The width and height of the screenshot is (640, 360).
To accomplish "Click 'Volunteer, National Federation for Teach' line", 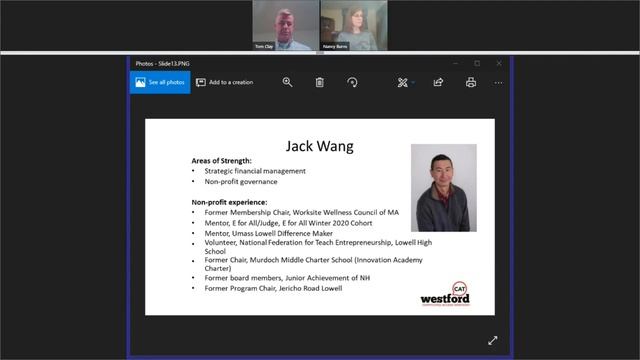I will 318,247.
